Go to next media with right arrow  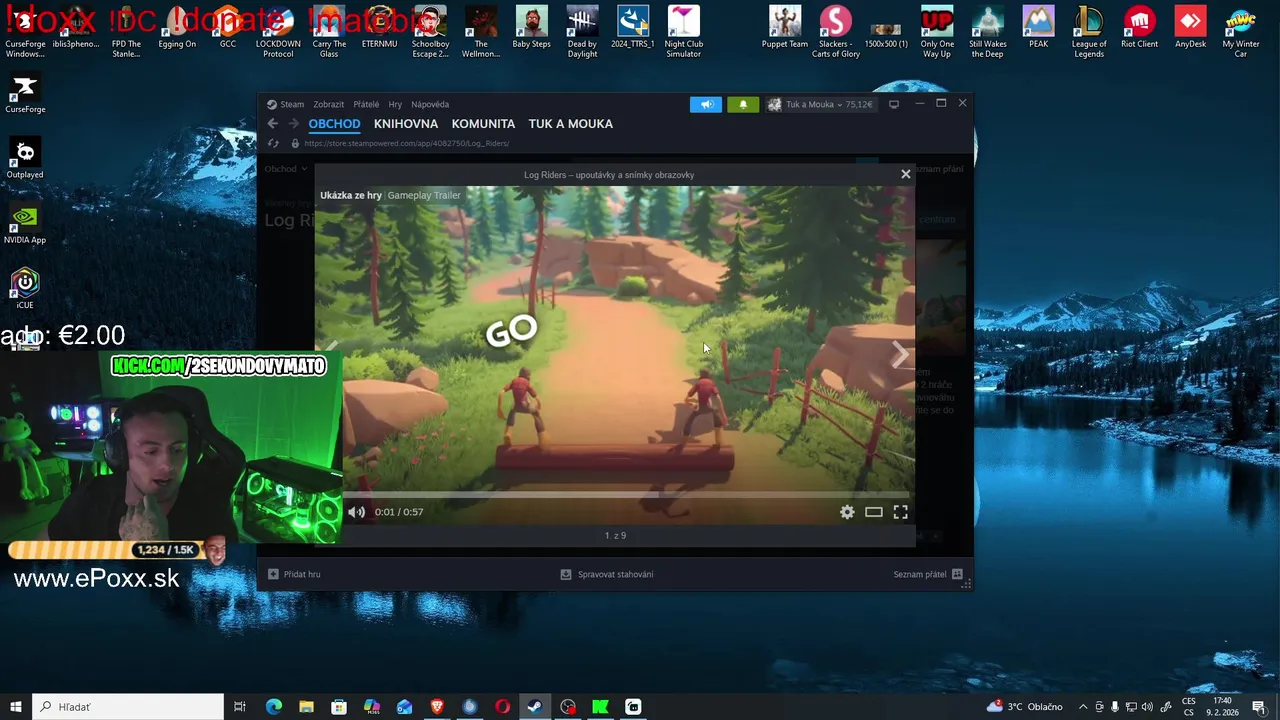pyautogui.click(x=899, y=353)
